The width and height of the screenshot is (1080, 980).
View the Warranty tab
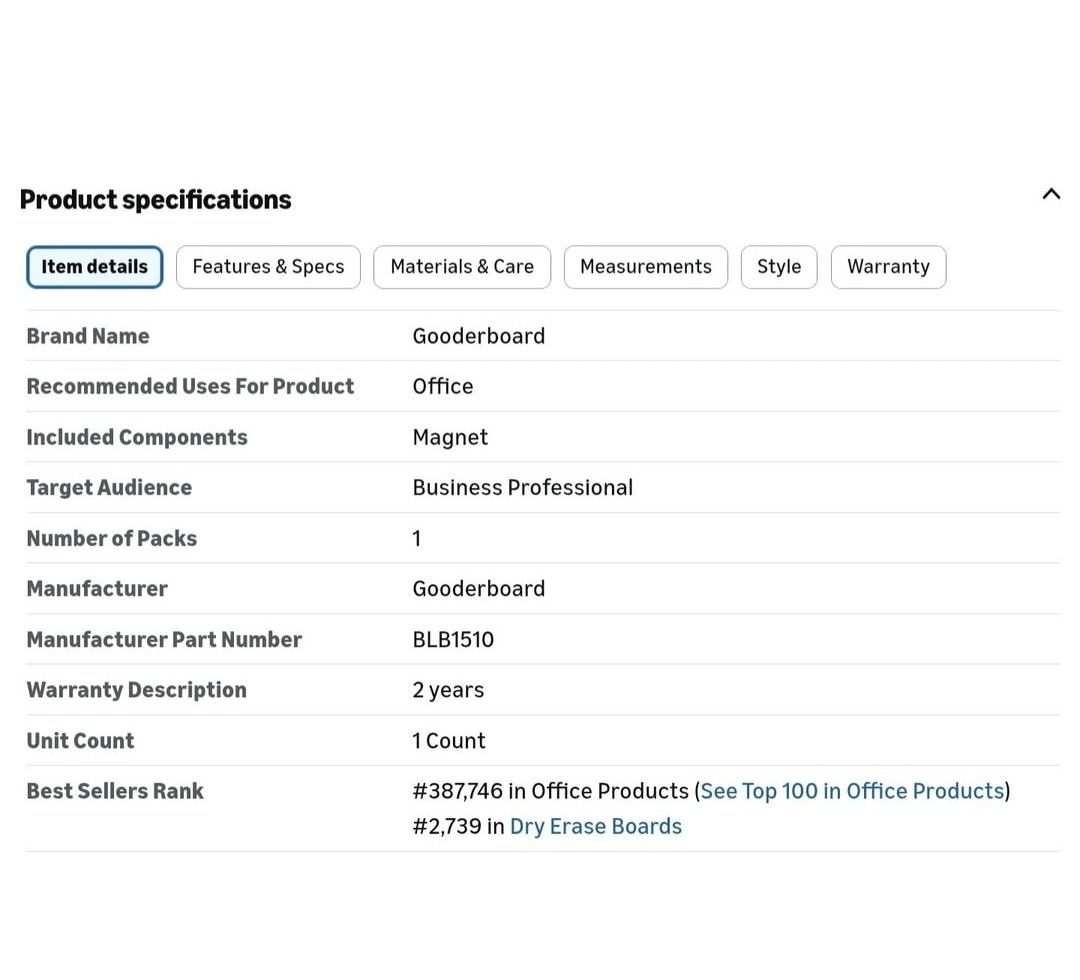(888, 267)
